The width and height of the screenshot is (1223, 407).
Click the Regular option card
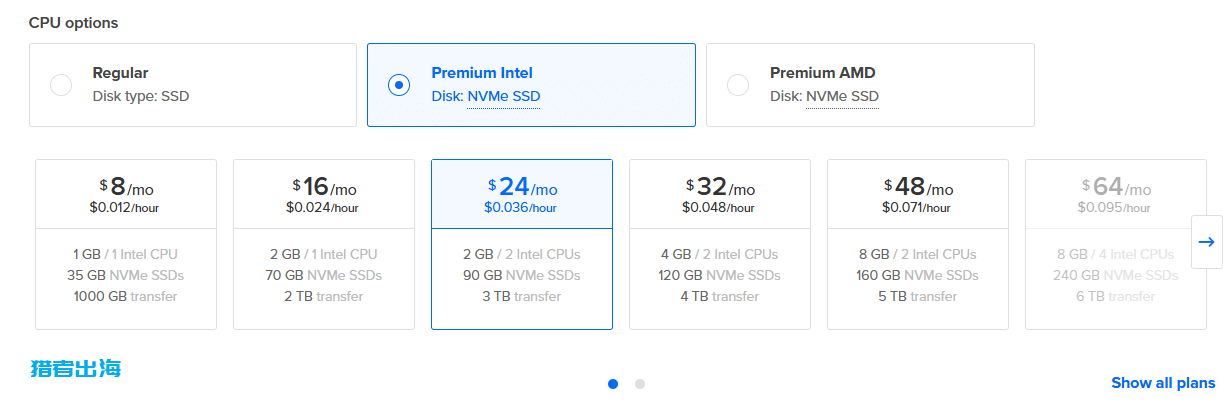click(x=193, y=85)
